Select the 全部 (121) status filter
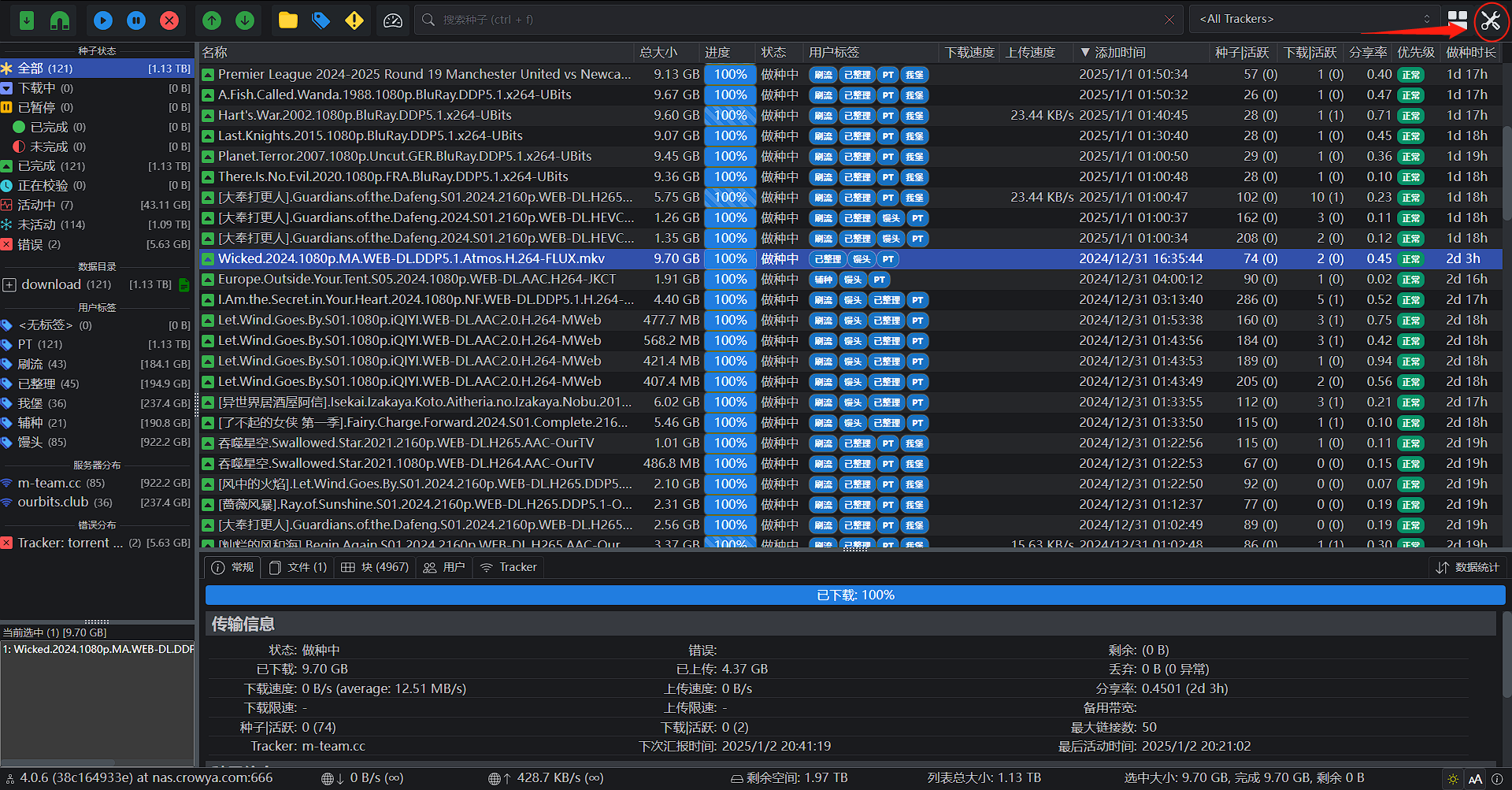The height and width of the screenshot is (790, 1512). click(x=96, y=69)
